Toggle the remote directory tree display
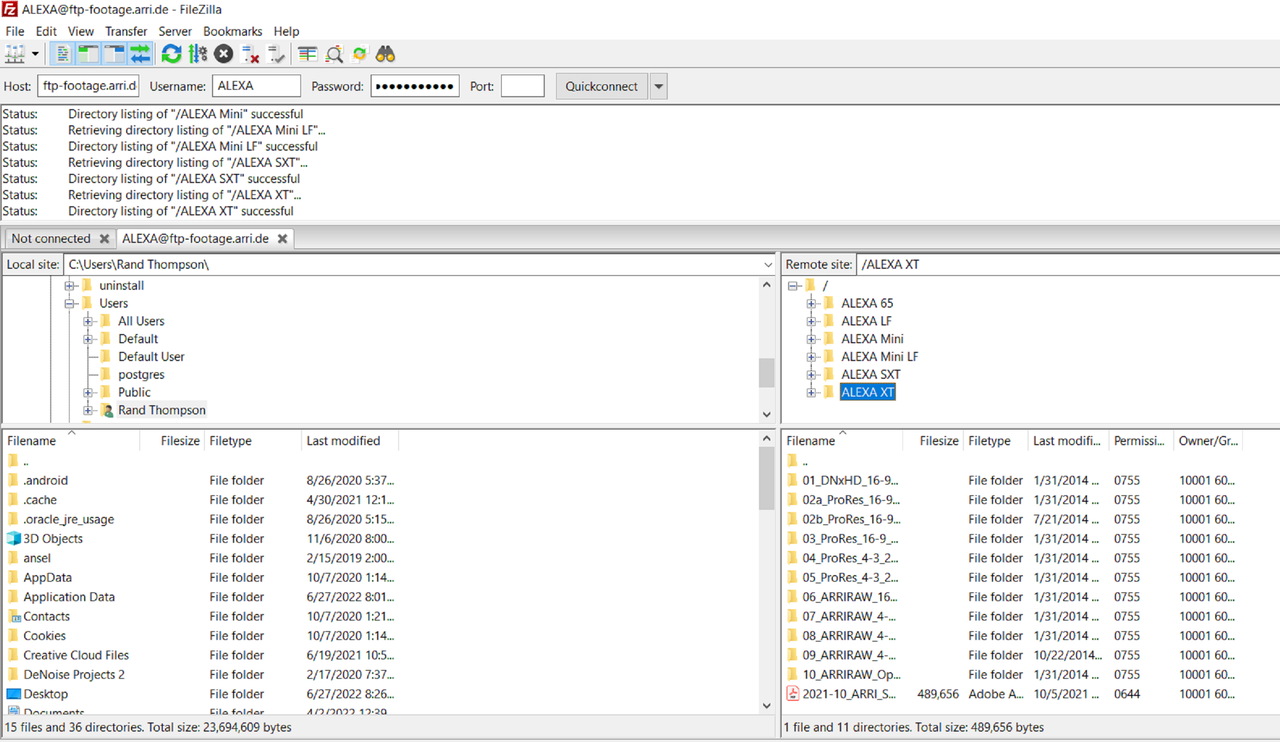 click(114, 54)
